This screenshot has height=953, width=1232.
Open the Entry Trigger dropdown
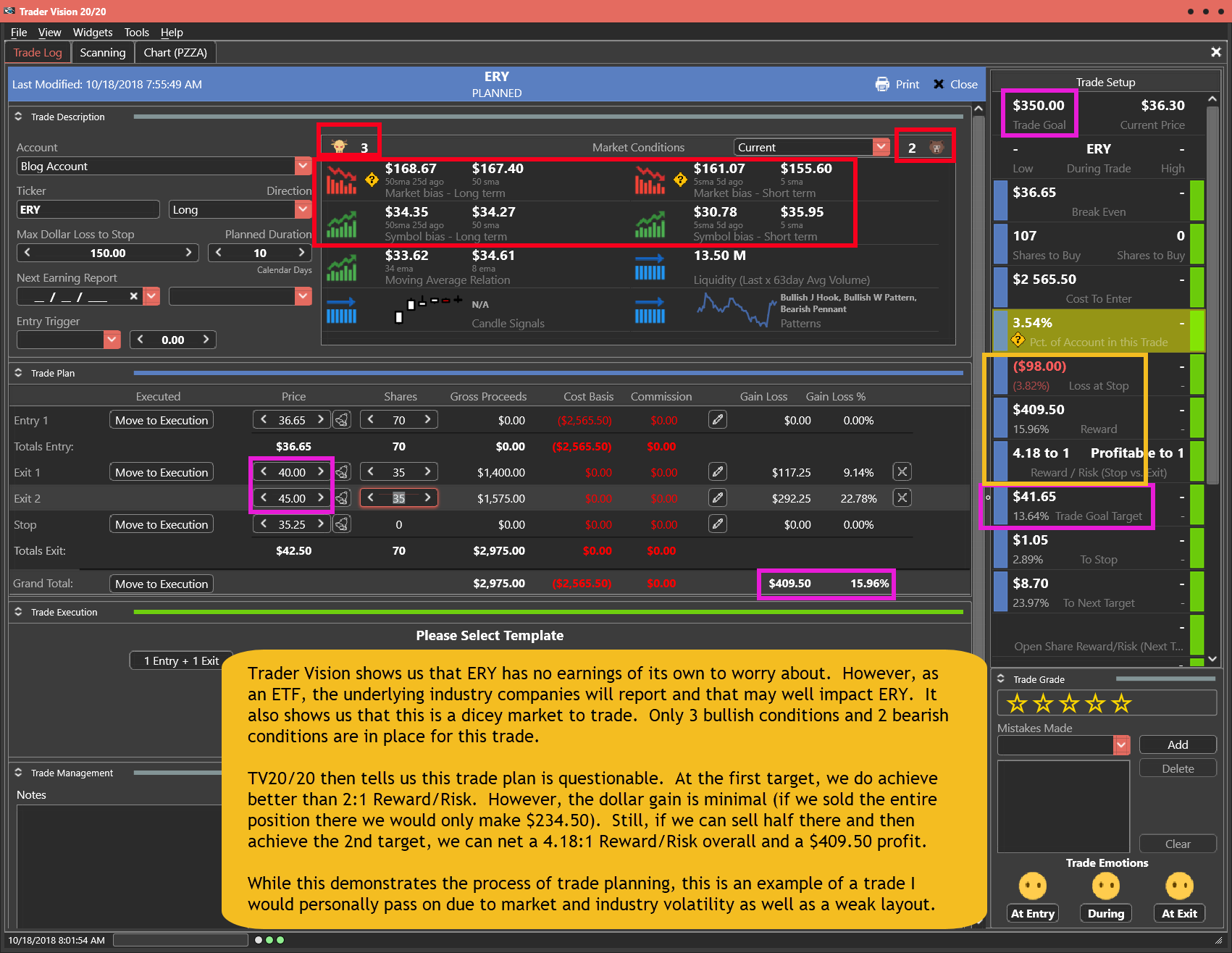point(112,340)
